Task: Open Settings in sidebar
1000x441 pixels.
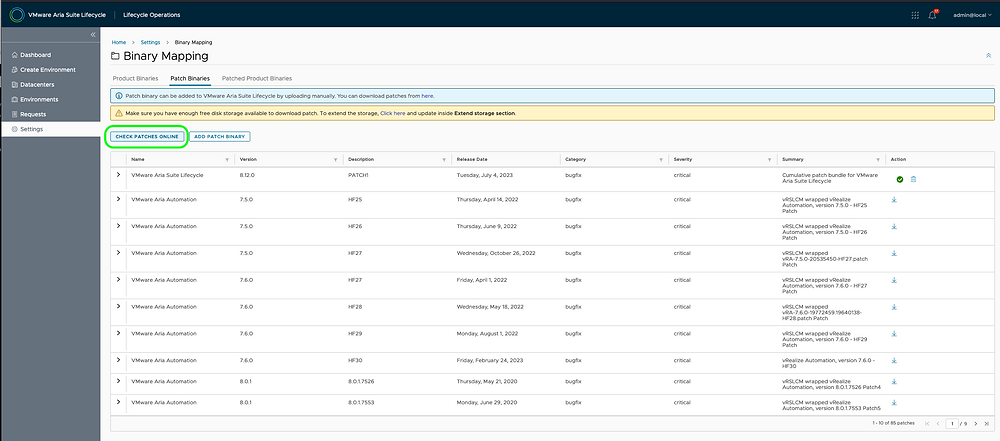Action: (x=32, y=129)
